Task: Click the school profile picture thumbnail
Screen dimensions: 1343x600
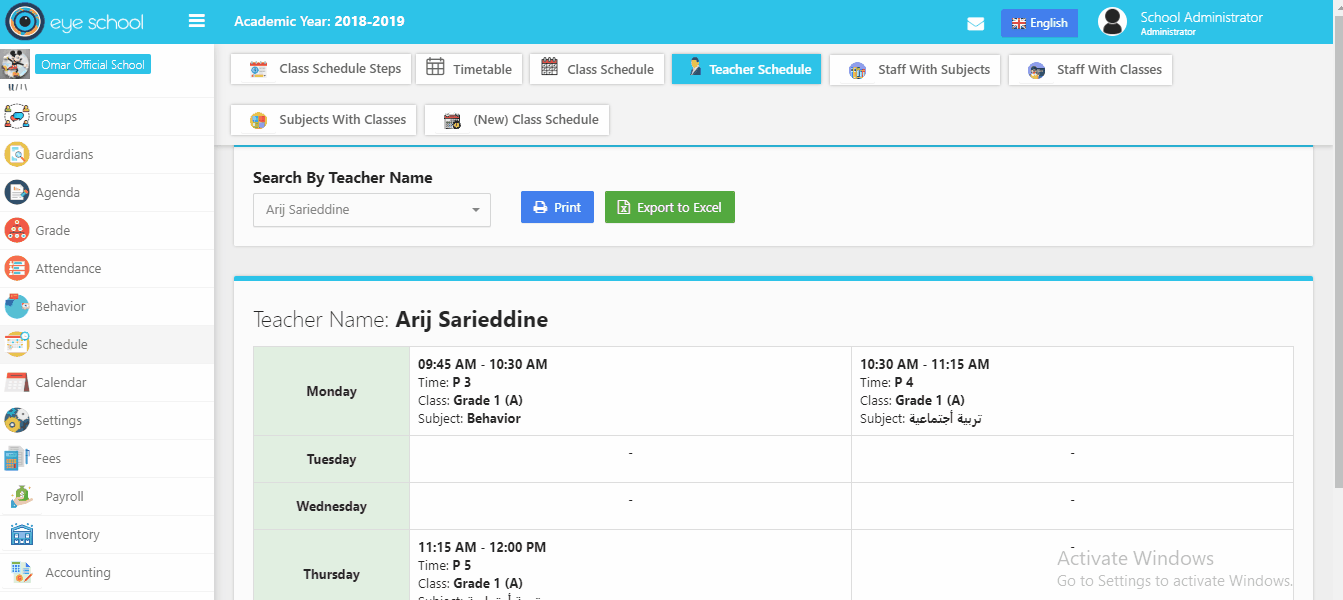Action: 15,64
